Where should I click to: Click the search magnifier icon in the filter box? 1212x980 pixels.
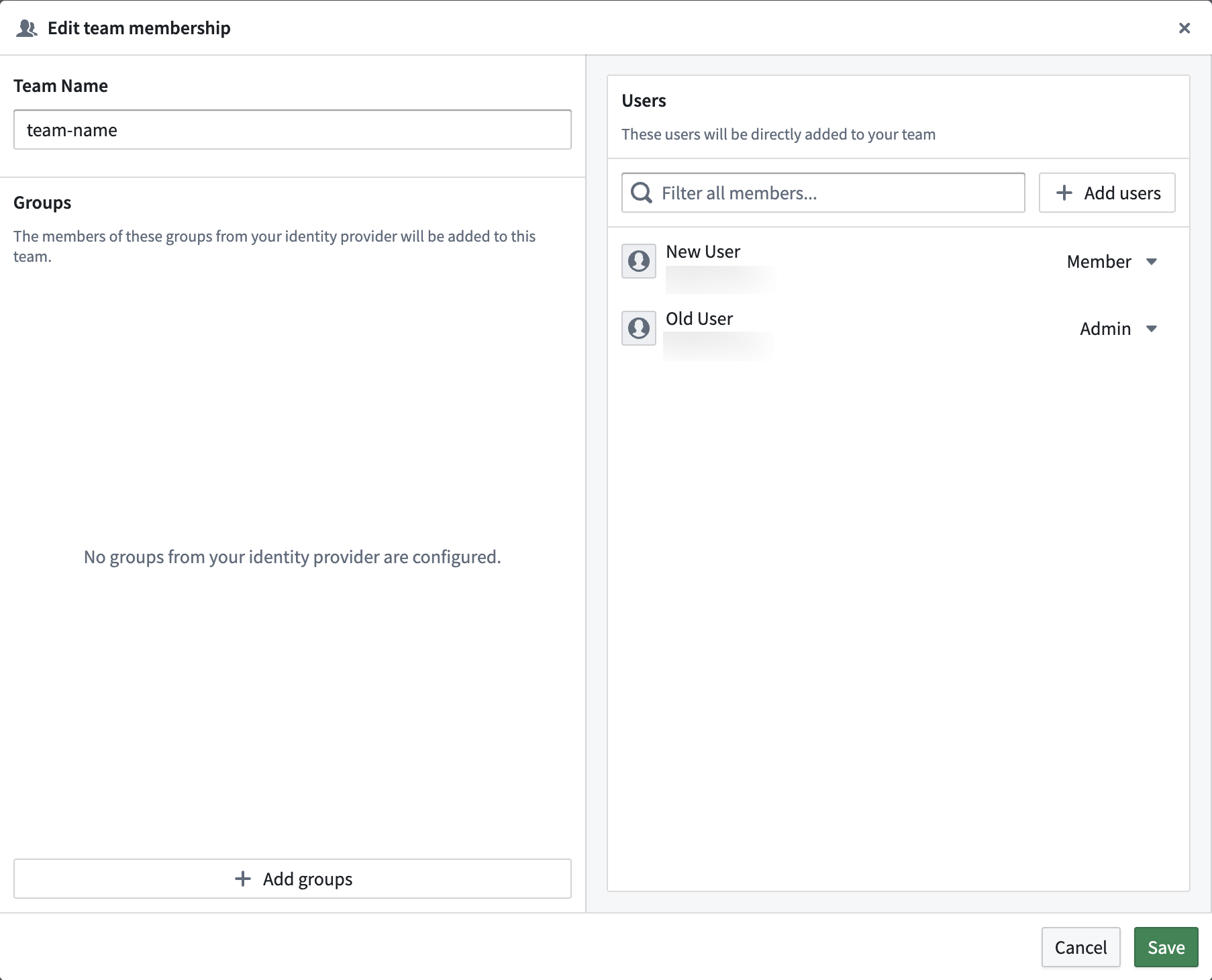642,193
